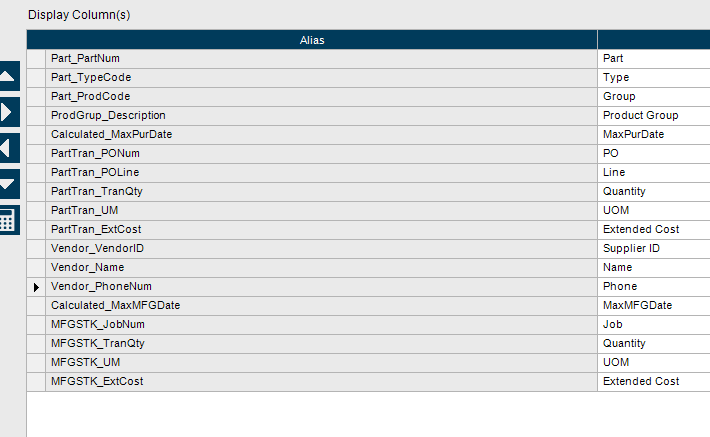Viewport: 710px width, 437px height.
Task: Click the Product Group label cell
Action: 653,116
